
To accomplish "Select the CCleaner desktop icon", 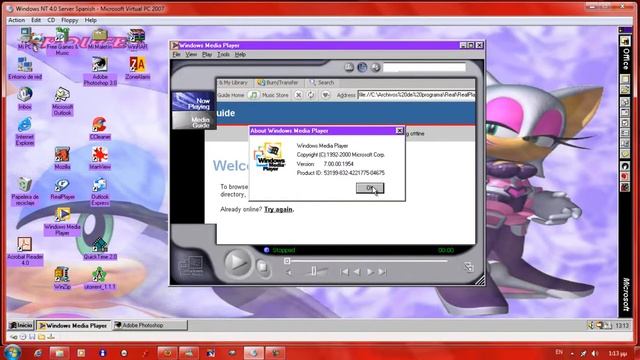I will [x=100, y=128].
